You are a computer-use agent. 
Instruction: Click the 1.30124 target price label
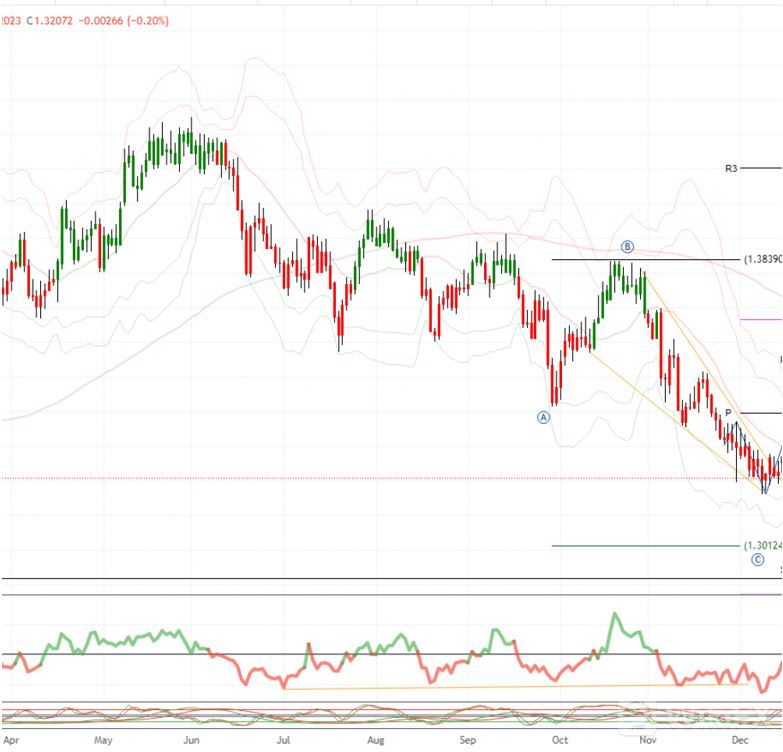(763, 545)
